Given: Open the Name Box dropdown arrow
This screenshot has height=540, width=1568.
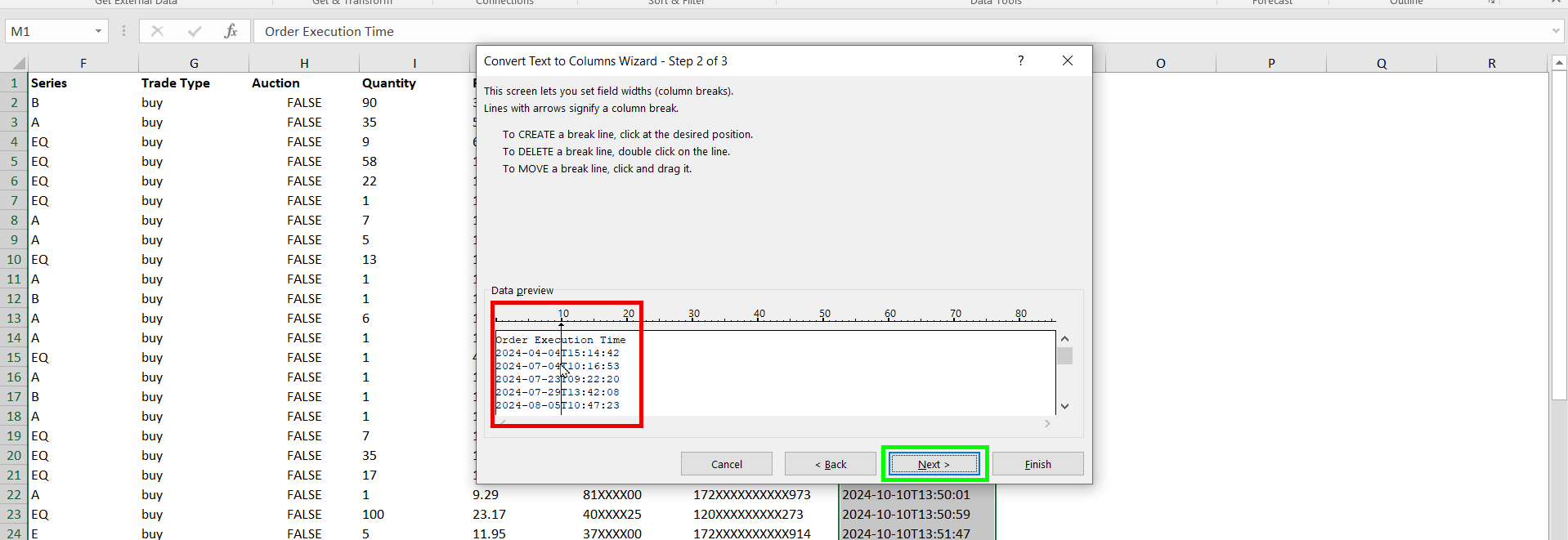Looking at the screenshot, I should [x=98, y=31].
